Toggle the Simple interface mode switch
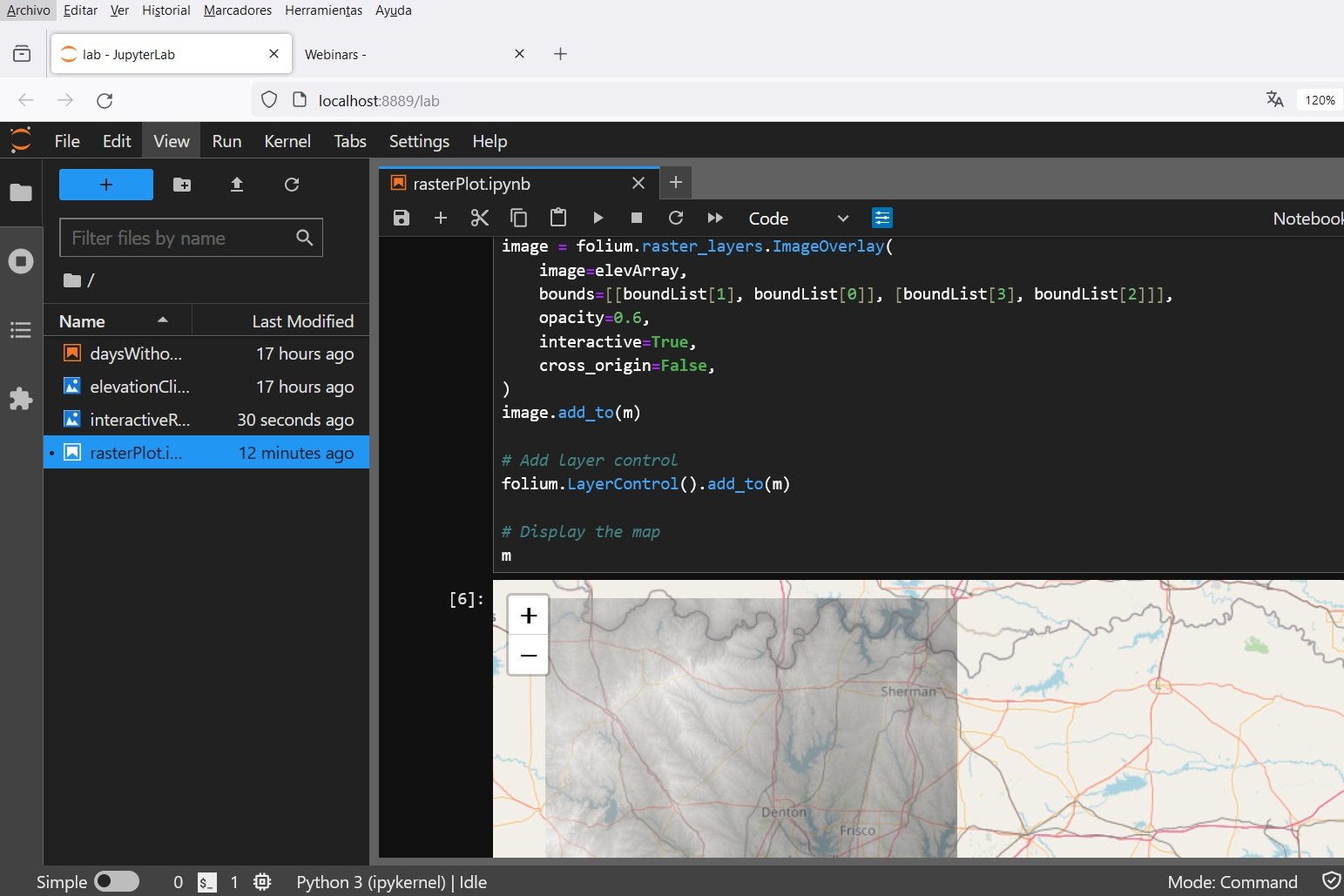Screen dimensions: 1344x896 [x=117, y=882]
